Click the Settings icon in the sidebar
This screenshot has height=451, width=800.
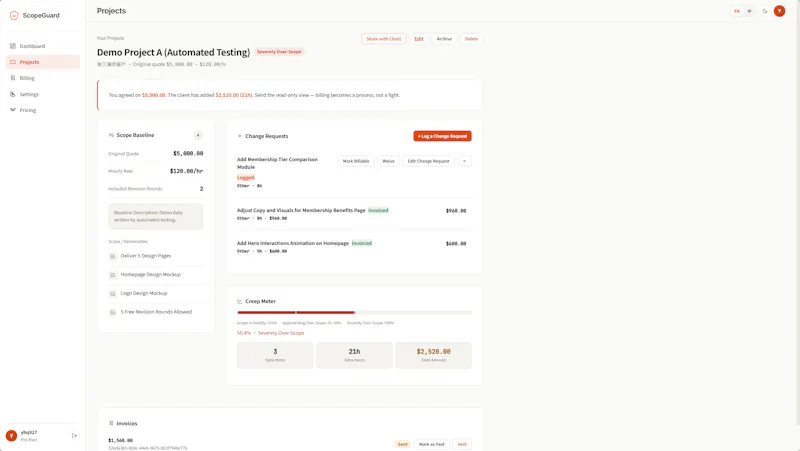click(13, 94)
